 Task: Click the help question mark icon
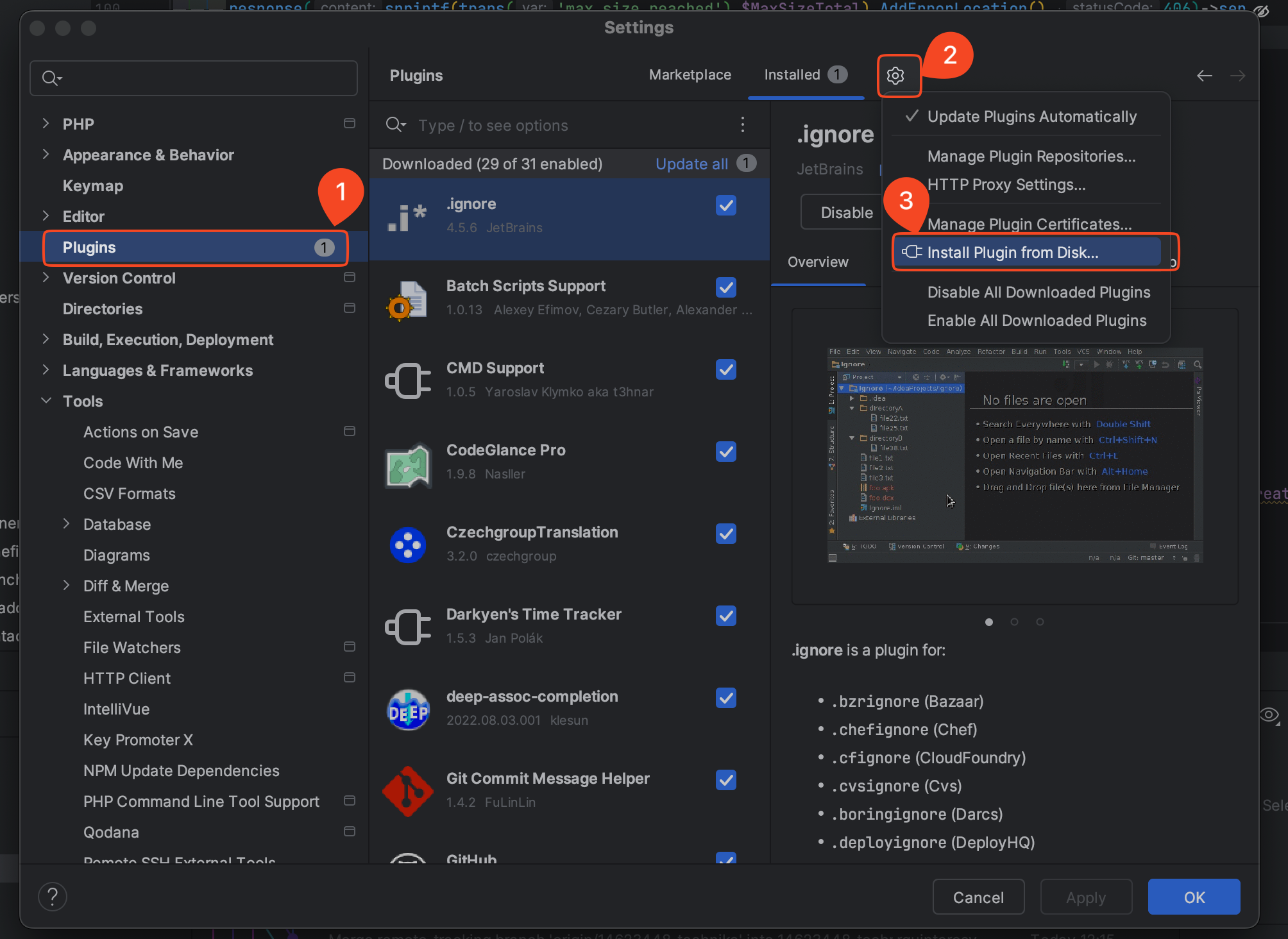[x=53, y=896]
